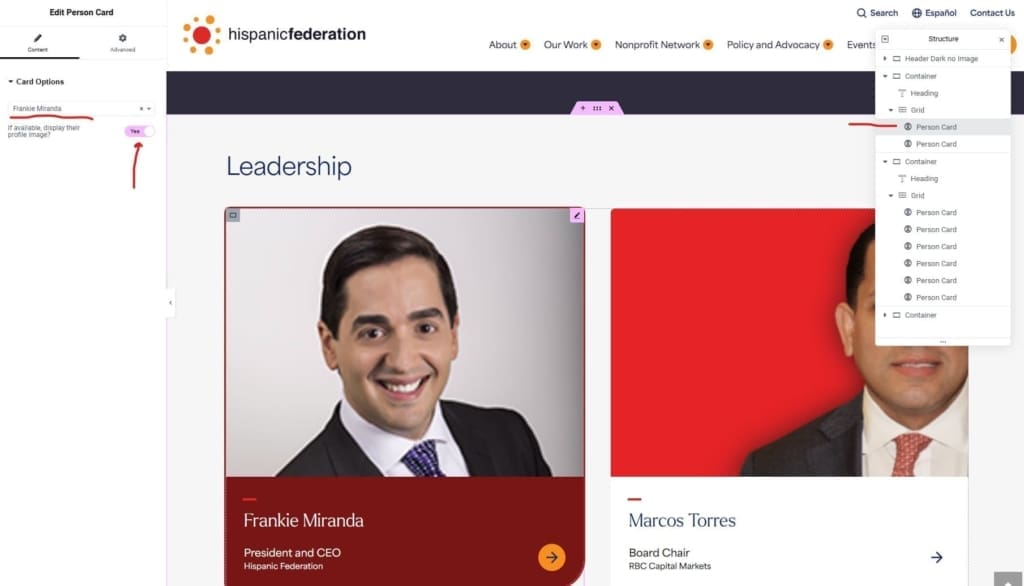Collapse the editor panel with the side arrow
The height and width of the screenshot is (586, 1024).
coord(170,302)
